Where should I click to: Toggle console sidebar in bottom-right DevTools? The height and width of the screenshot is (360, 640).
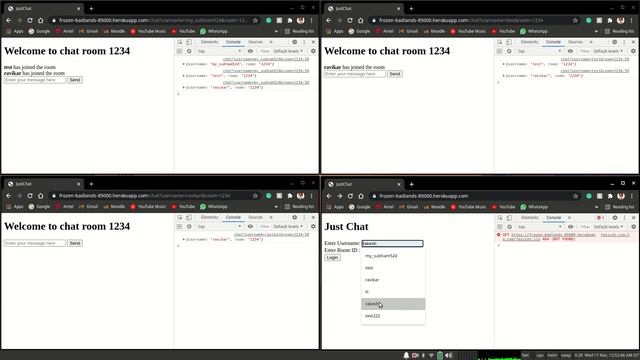tap(500, 227)
